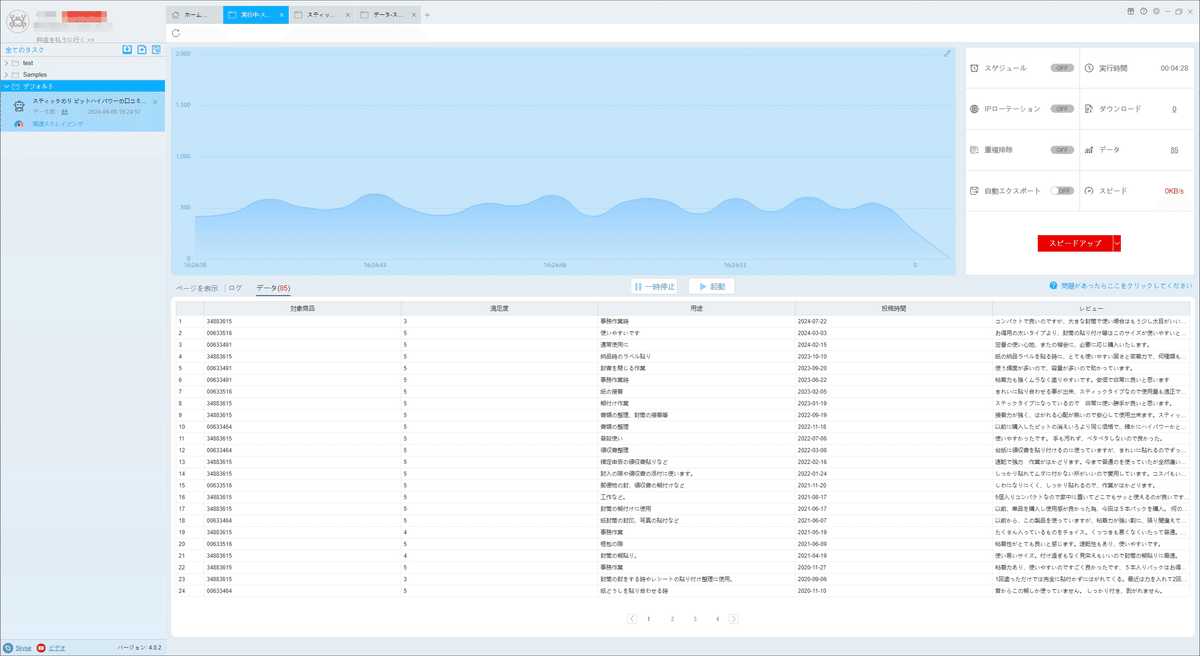Toggle the スケジュール switch
Viewport: 1200px width, 656px height.
click(1062, 68)
